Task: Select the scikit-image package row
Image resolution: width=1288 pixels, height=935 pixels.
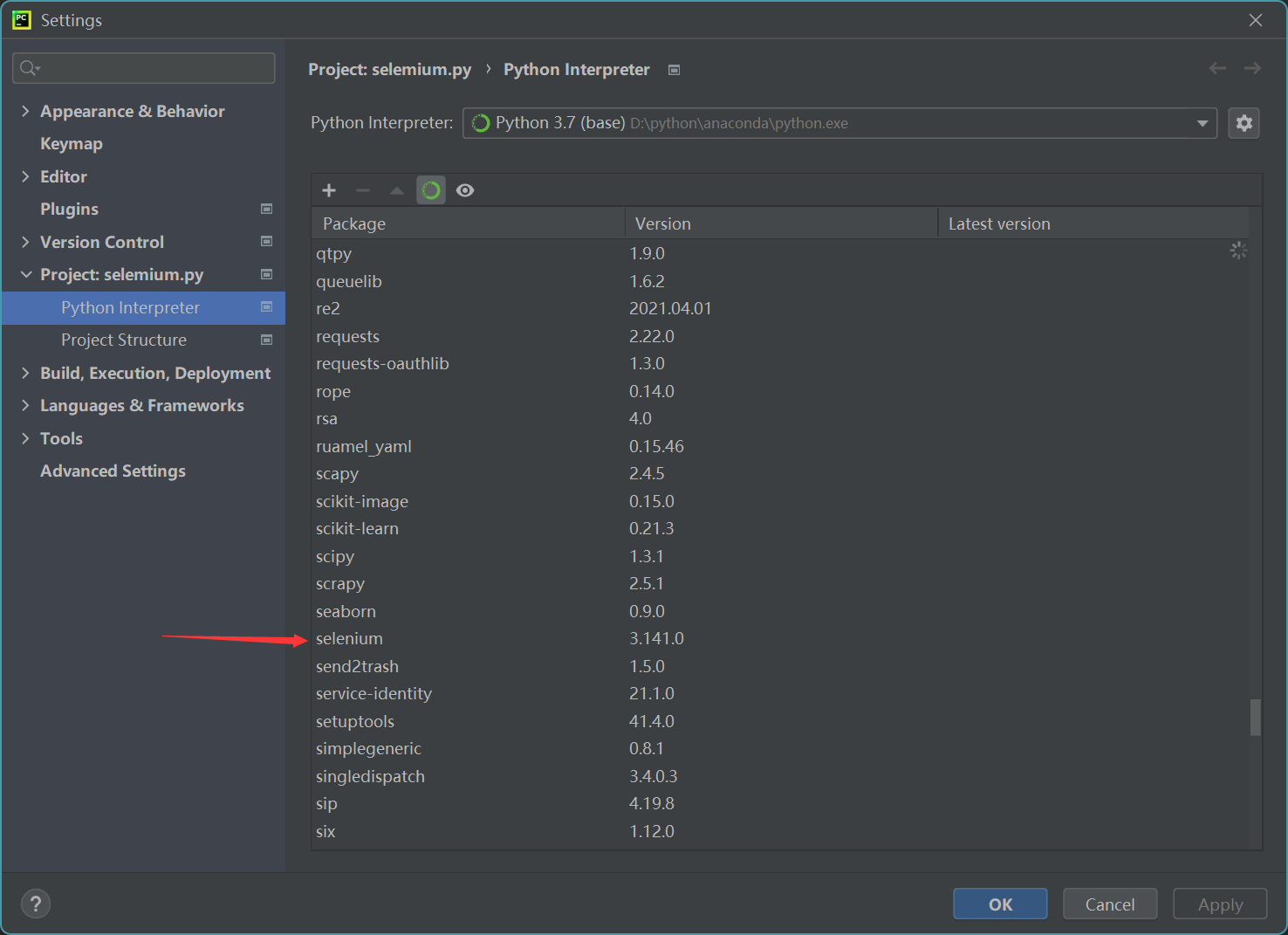Action: 780,501
